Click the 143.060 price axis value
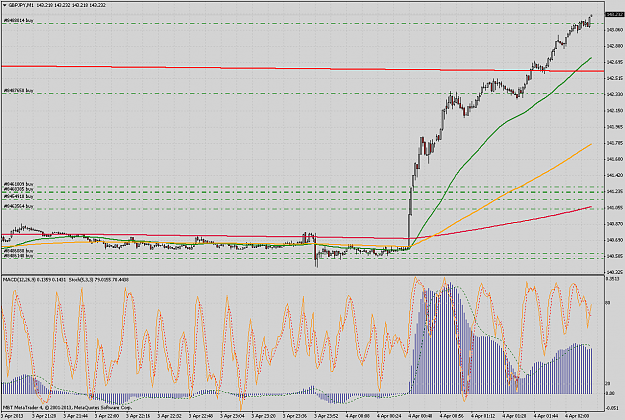This screenshot has width=625, height=420. click(614, 30)
